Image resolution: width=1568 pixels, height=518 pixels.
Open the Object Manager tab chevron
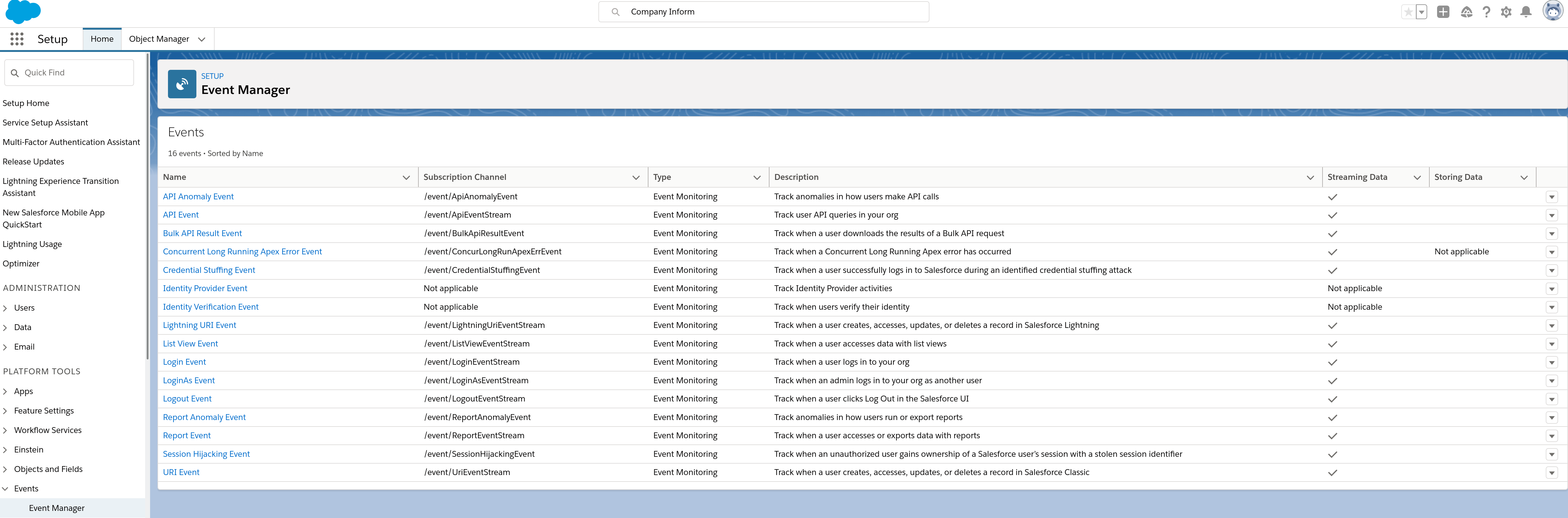click(201, 39)
